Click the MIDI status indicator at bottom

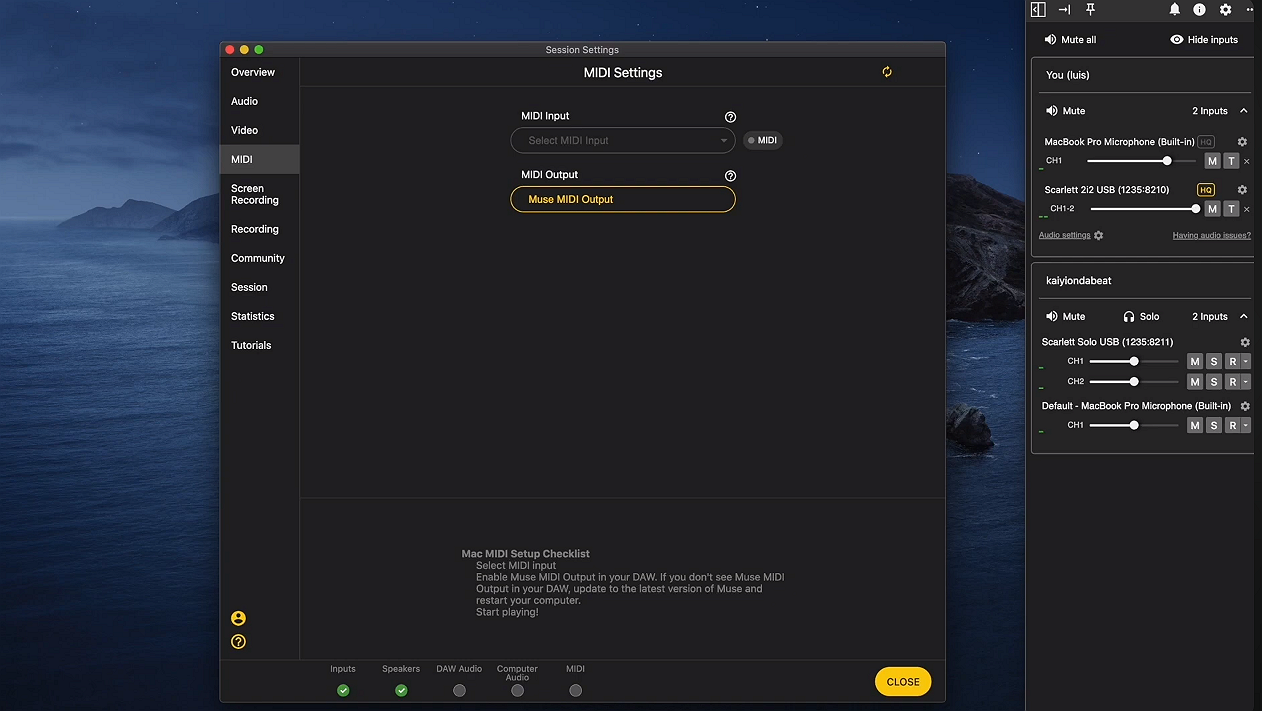point(575,690)
